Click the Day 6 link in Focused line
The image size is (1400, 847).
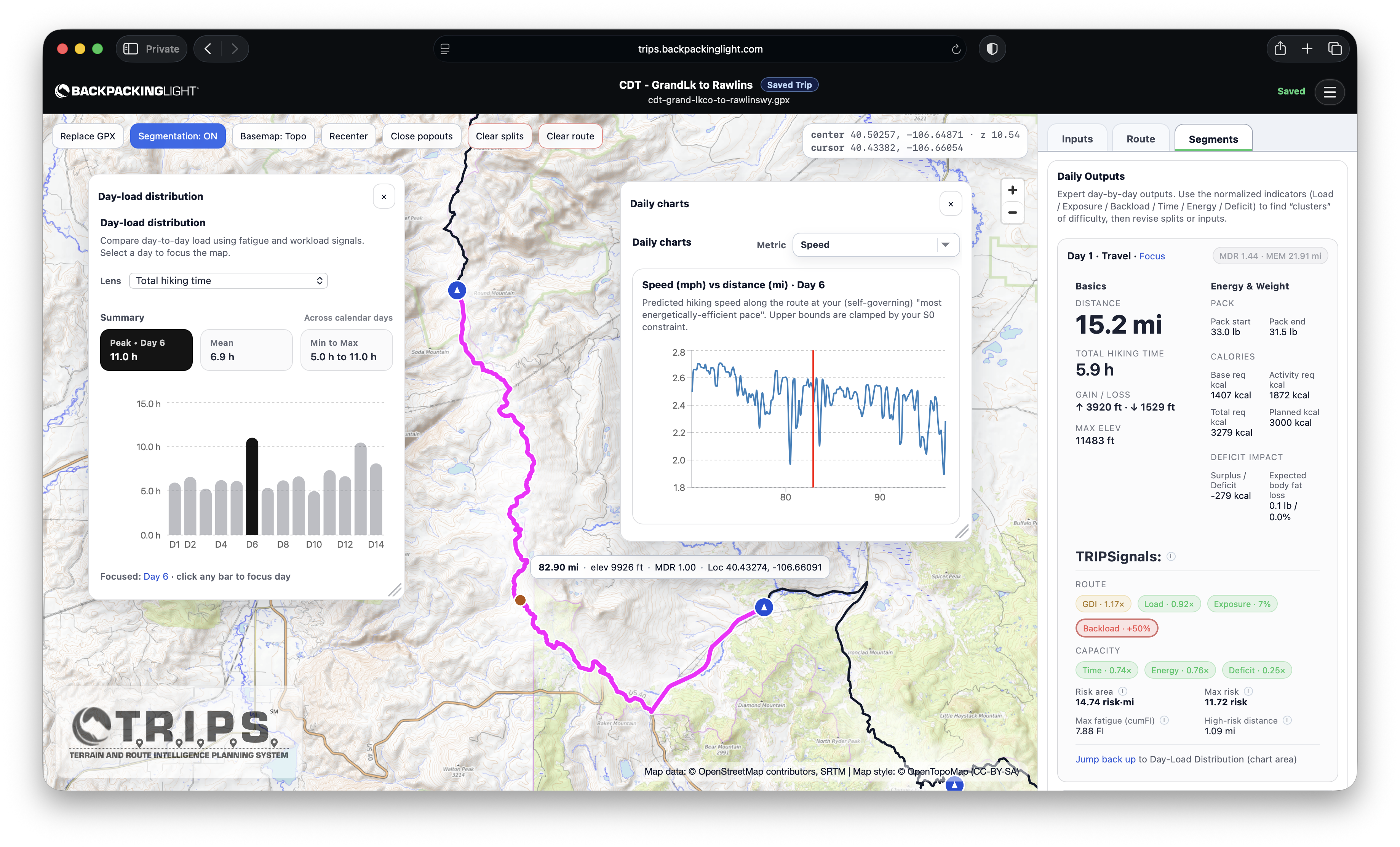pos(156,576)
